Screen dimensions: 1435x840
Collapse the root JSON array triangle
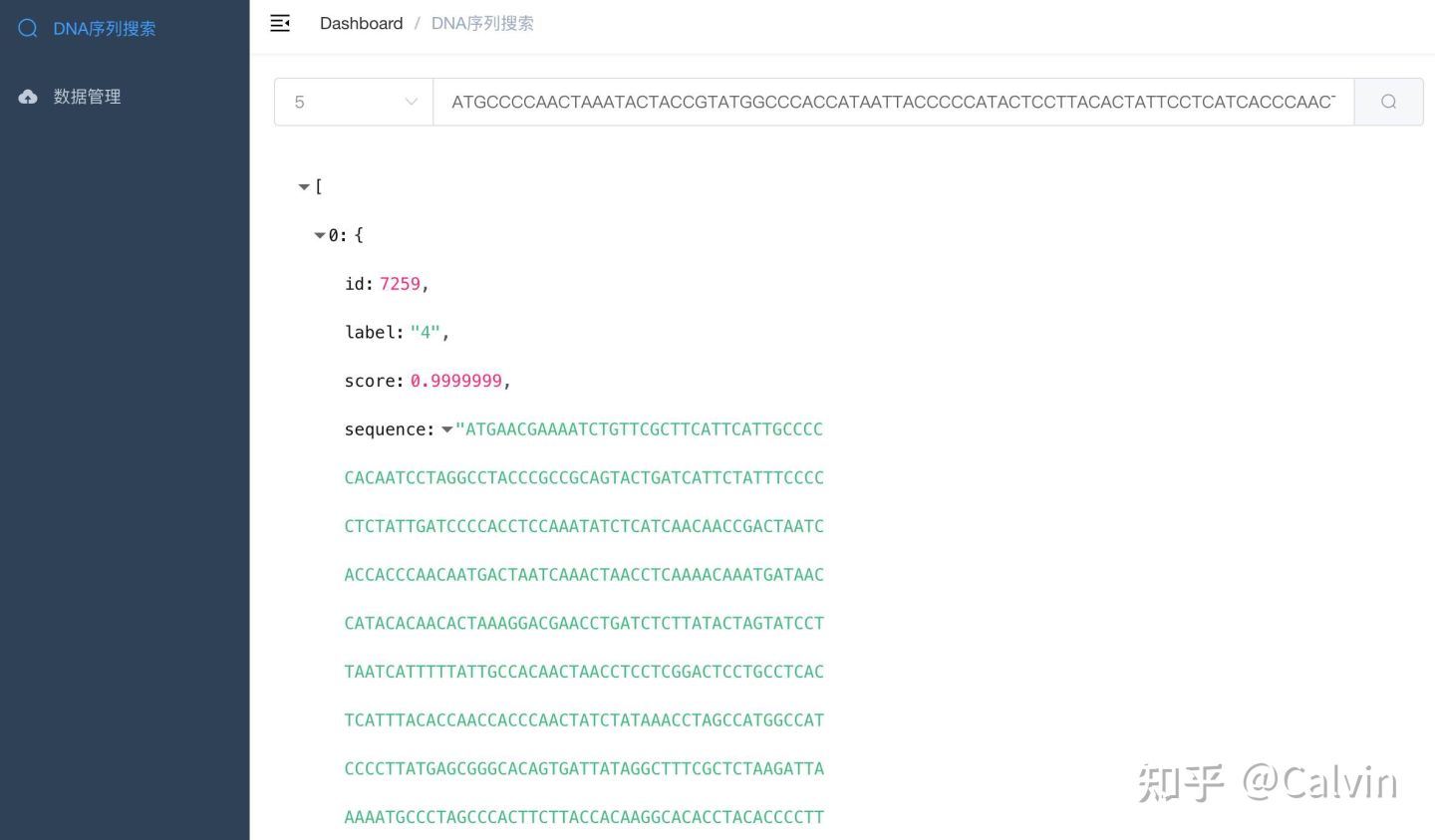pos(304,186)
